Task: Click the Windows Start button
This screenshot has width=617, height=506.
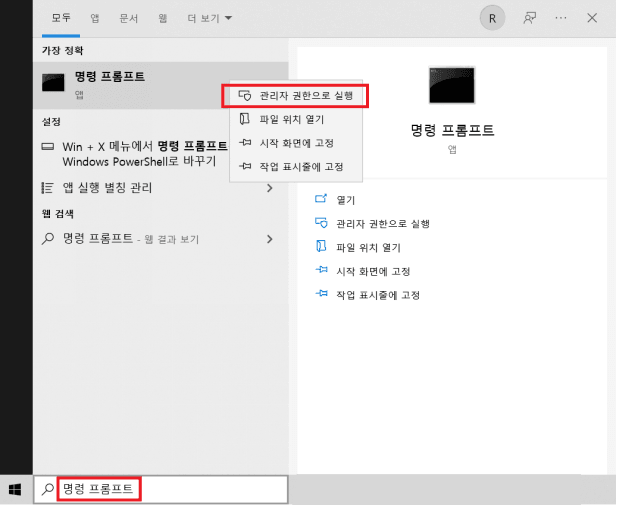Action: click(x=15, y=490)
